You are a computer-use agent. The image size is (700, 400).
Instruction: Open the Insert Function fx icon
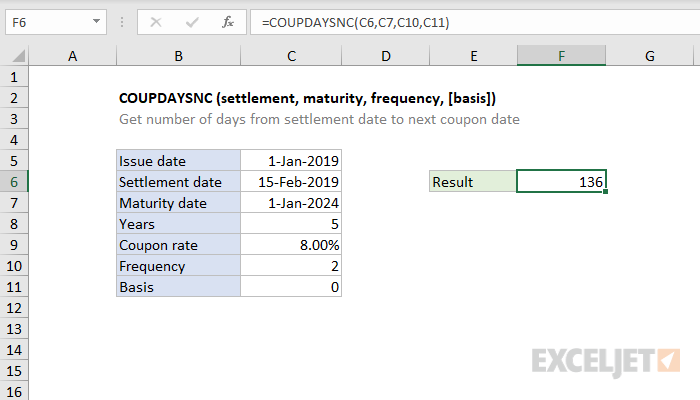228,22
